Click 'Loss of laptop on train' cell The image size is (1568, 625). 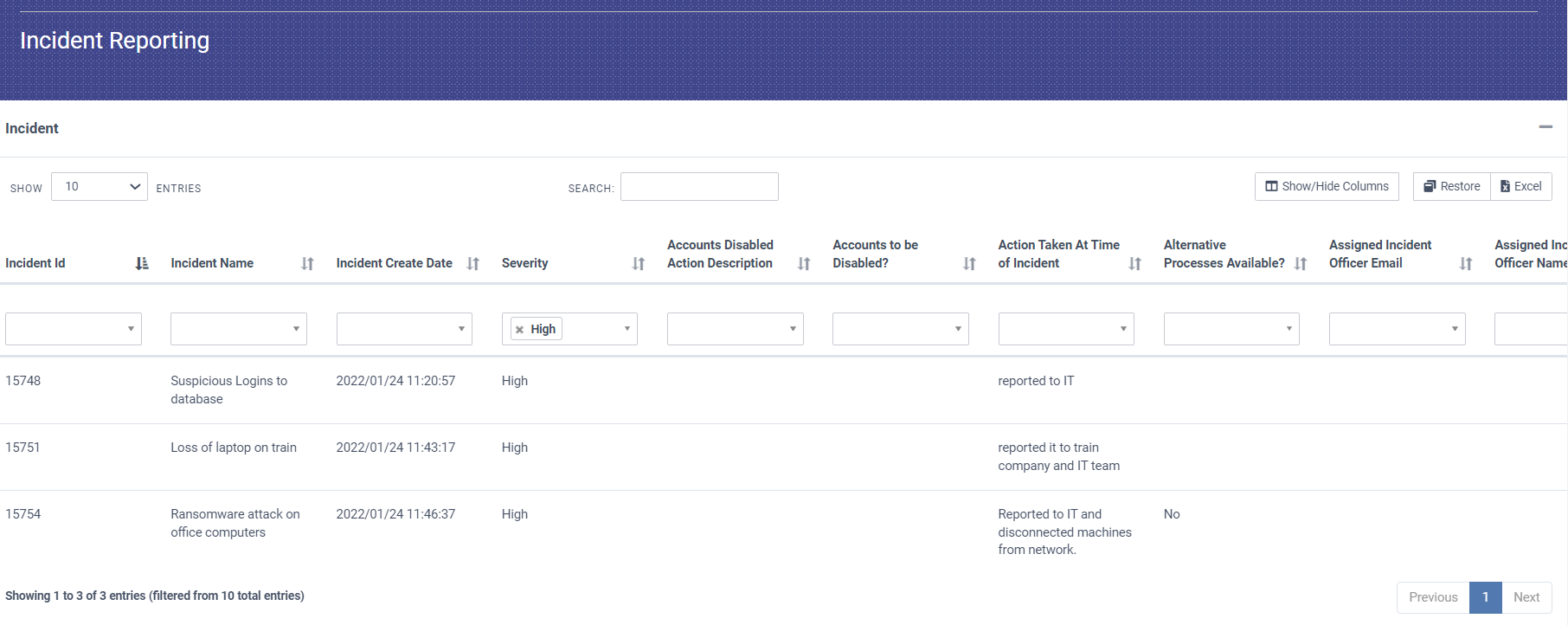[x=234, y=448]
